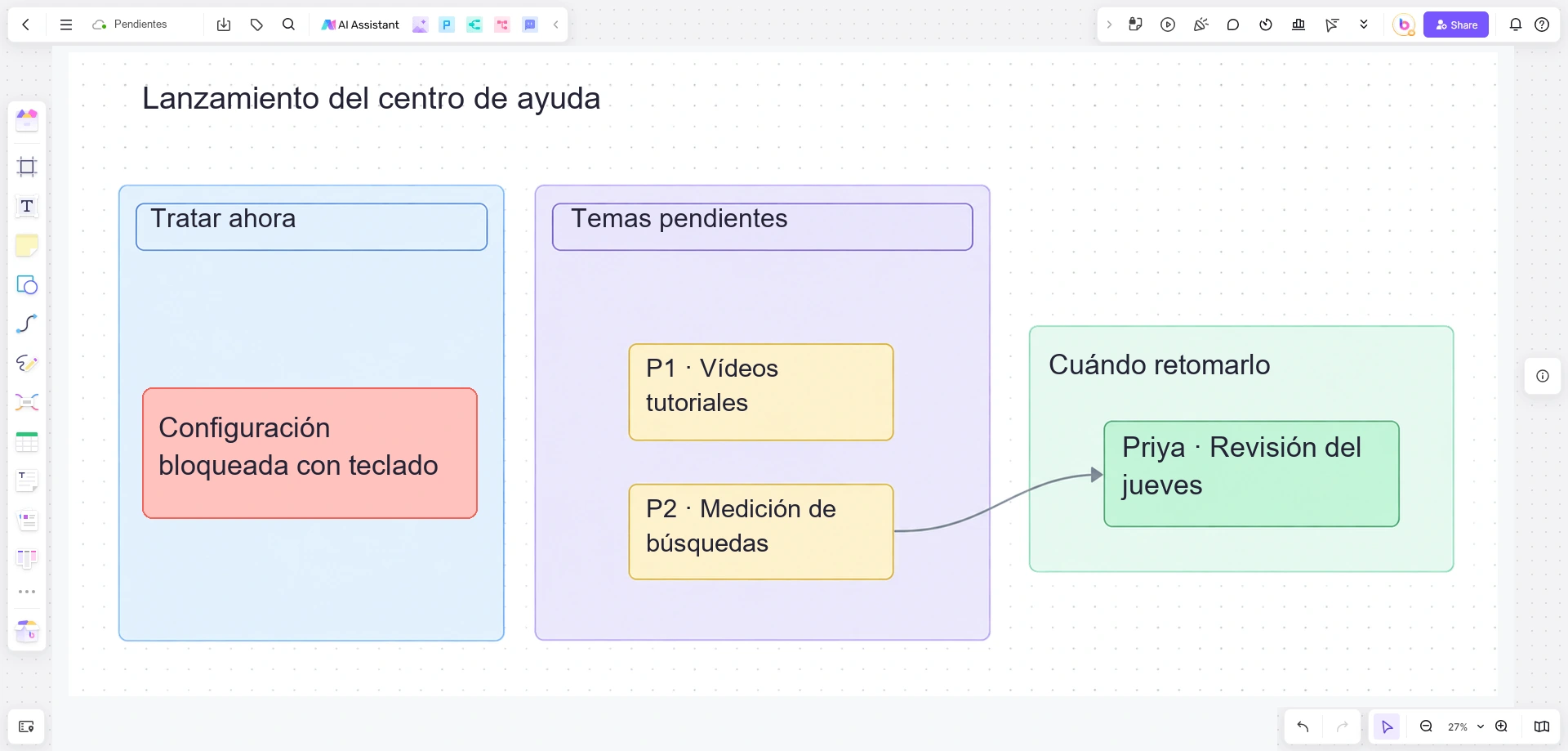
Task: Go back with the left arrow
Action: (26, 25)
